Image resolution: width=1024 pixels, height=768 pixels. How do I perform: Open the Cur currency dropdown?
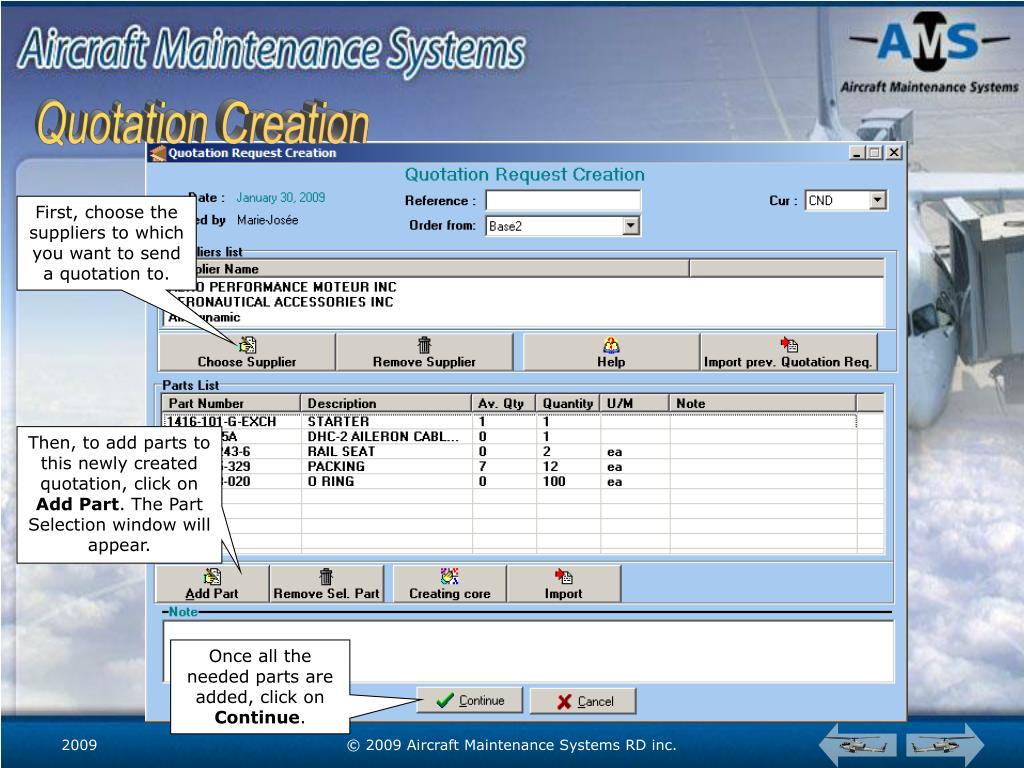(x=878, y=200)
